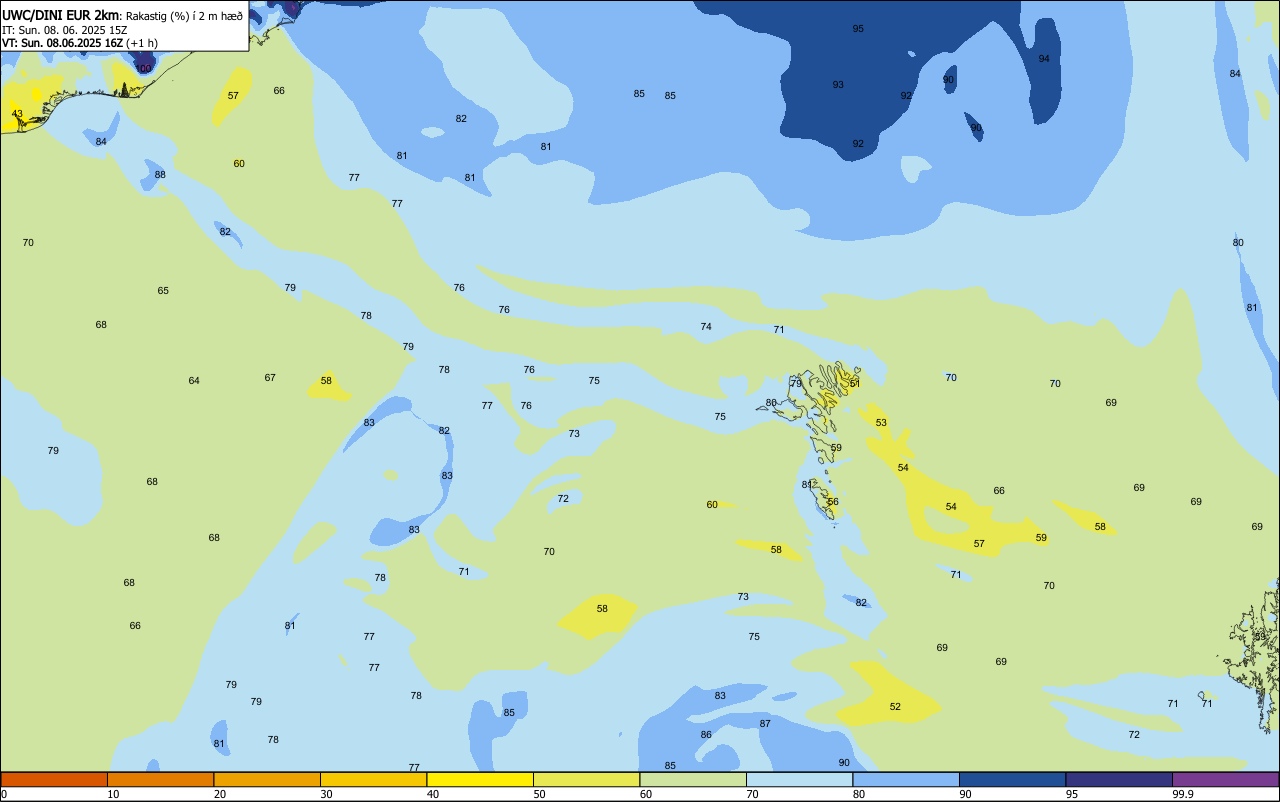This screenshot has height=802, width=1280.
Task: Click the value 51 over the islands
Action: pos(854,383)
